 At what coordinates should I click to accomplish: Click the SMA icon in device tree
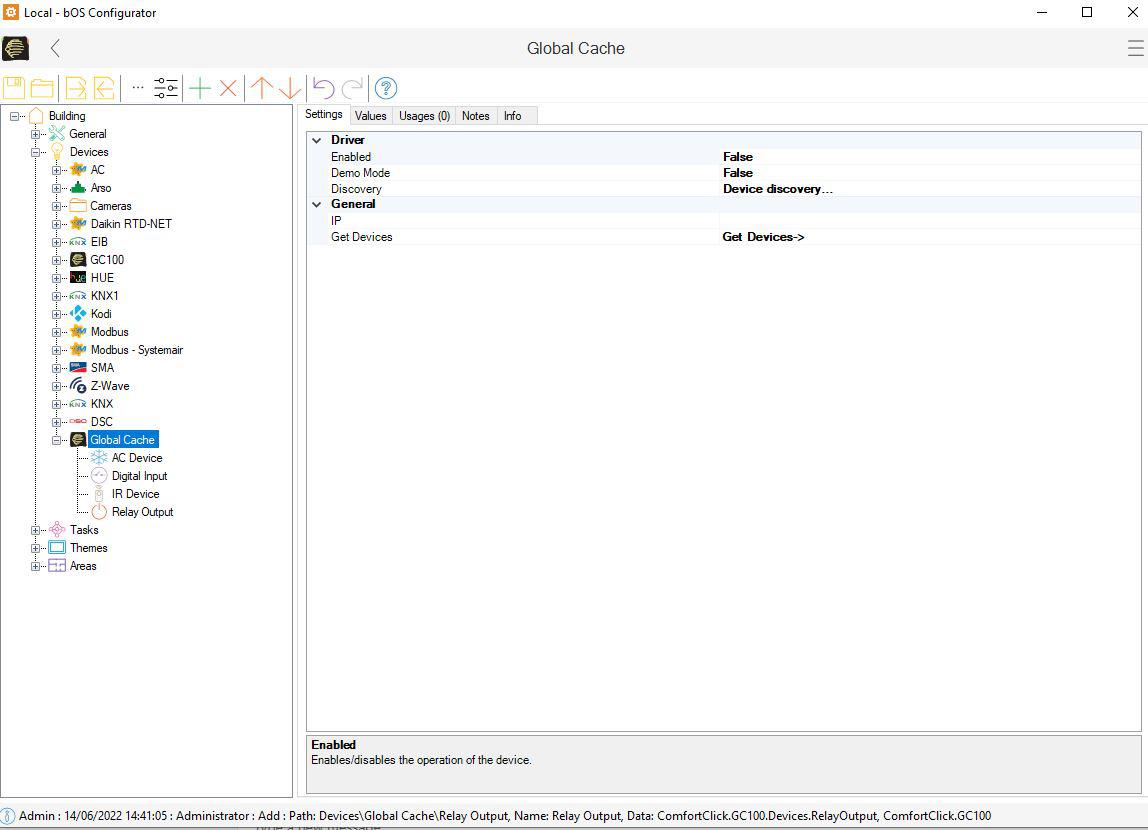(78, 367)
